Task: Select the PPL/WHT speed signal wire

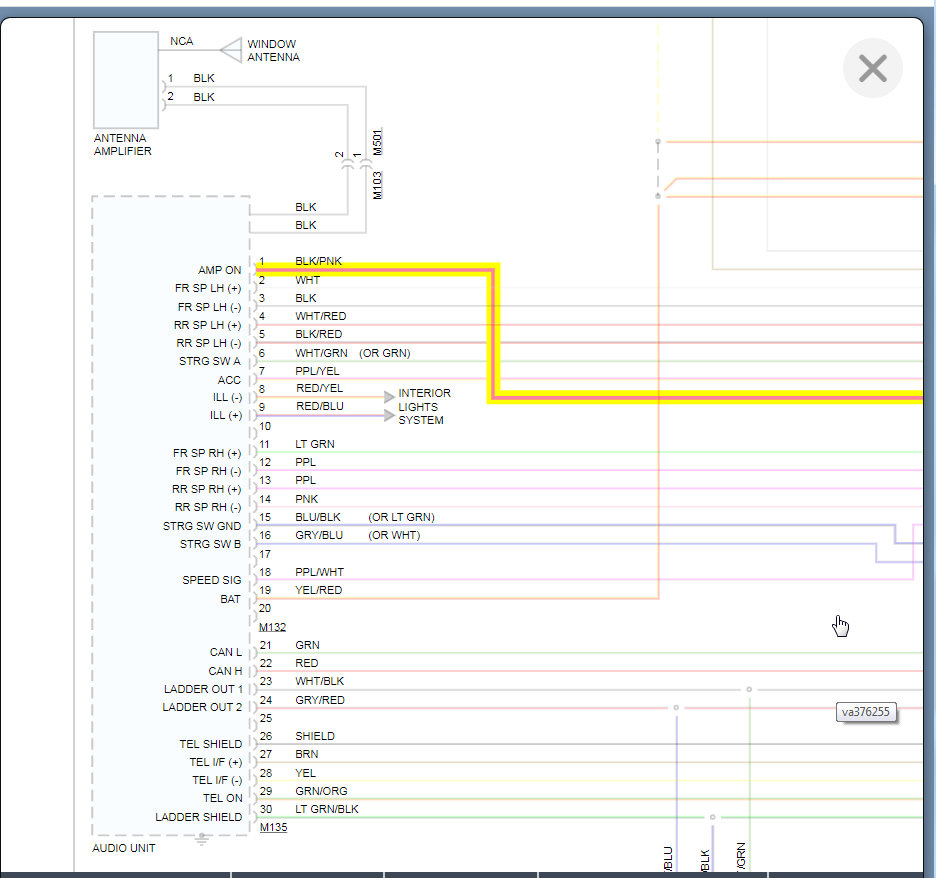Action: (x=600, y=580)
